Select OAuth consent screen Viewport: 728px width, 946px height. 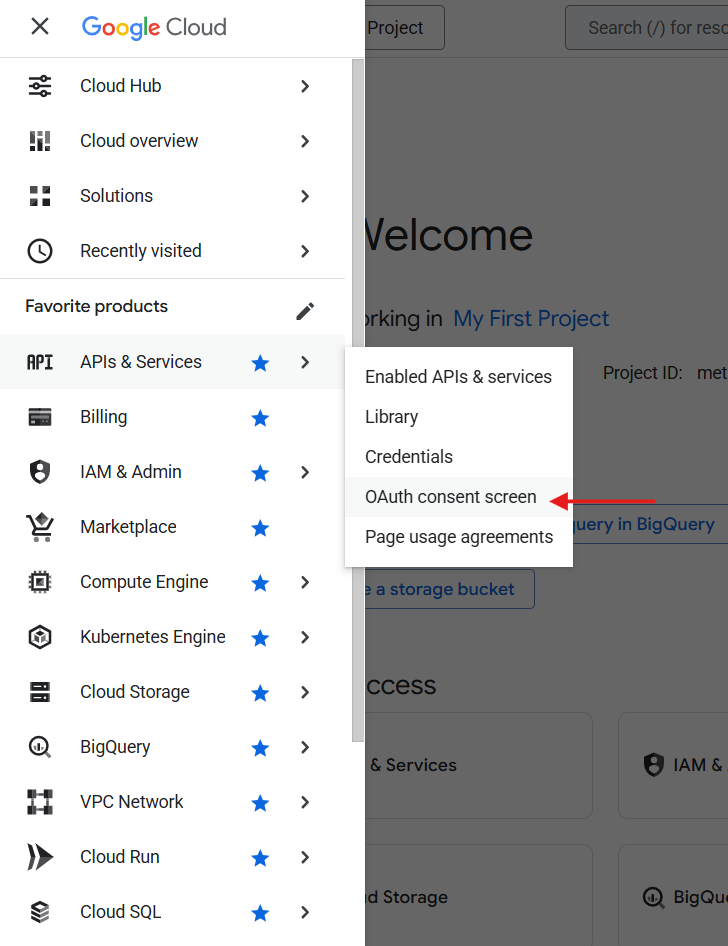pyautogui.click(x=450, y=496)
